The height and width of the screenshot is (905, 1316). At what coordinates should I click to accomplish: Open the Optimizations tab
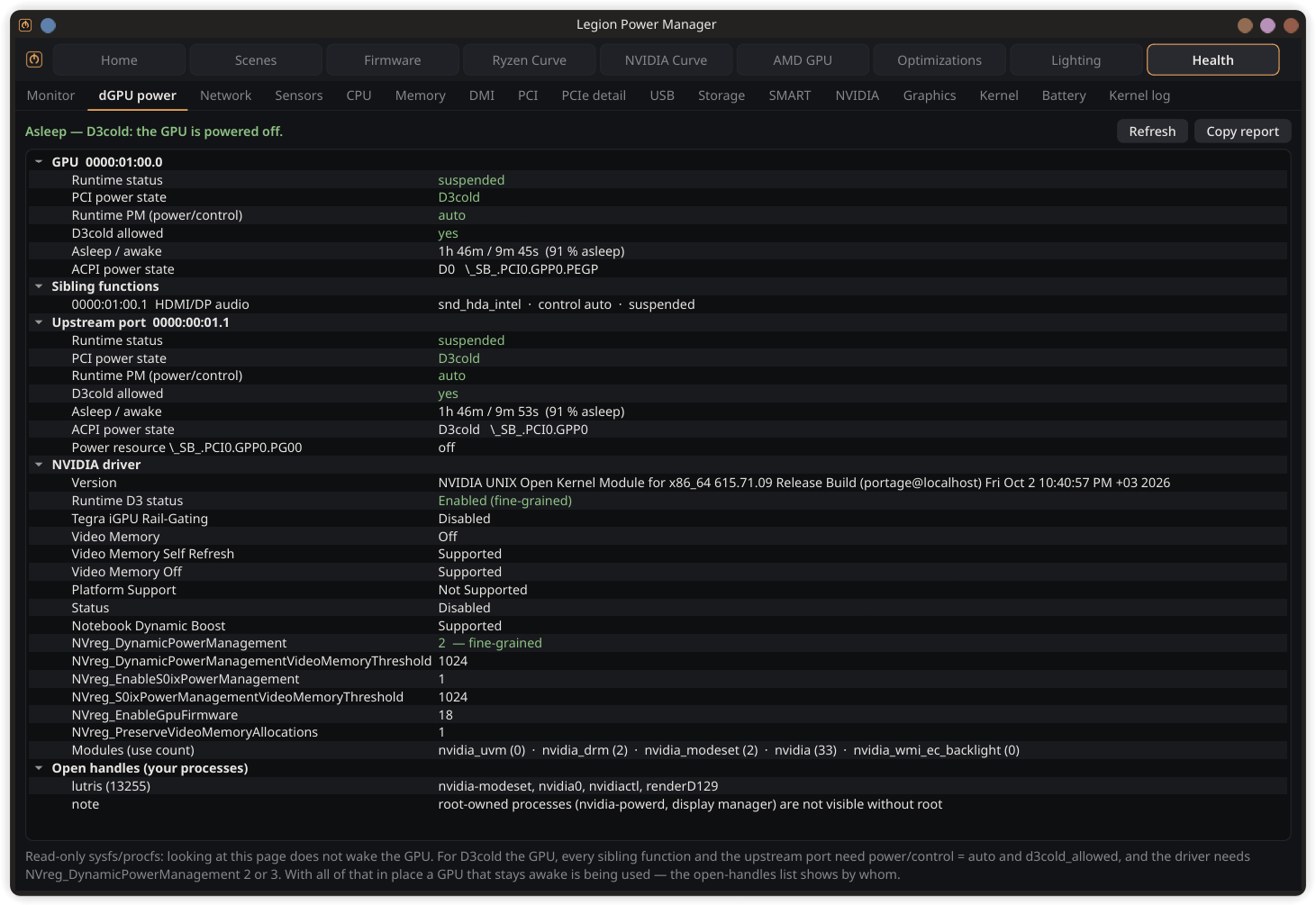click(x=939, y=60)
